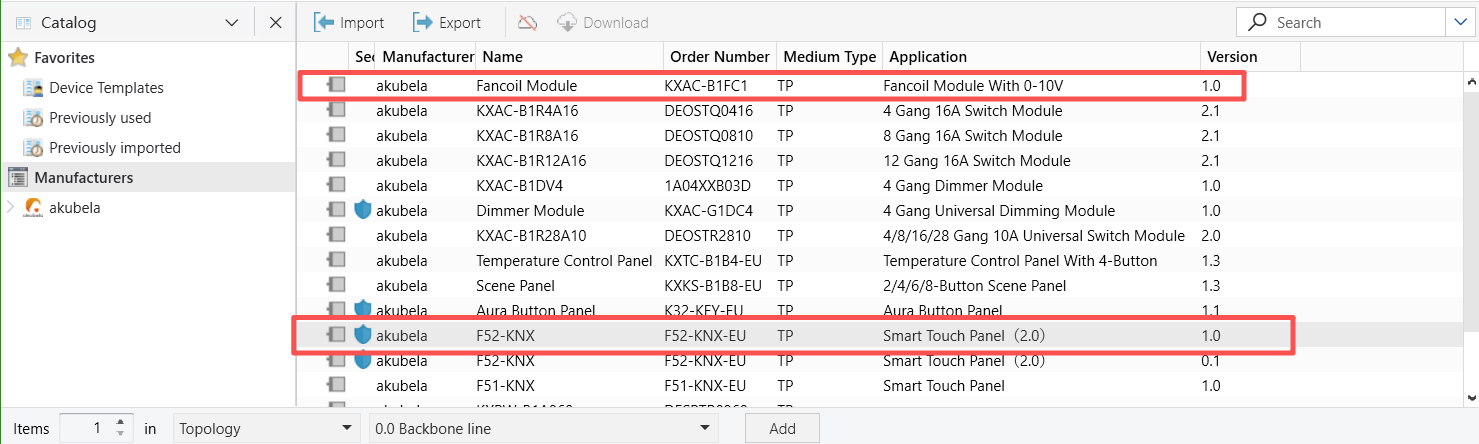This screenshot has width=1479, height=444.
Task: Select the akubela manufacturer entry
Action: coord(75,208)
